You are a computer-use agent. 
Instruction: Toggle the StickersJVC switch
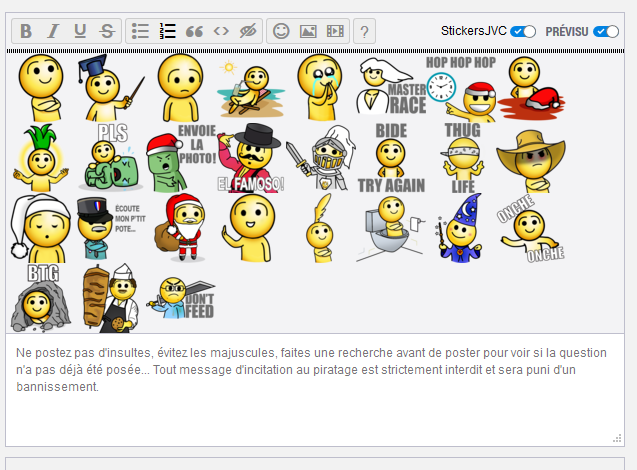click(x=523, y=32)
